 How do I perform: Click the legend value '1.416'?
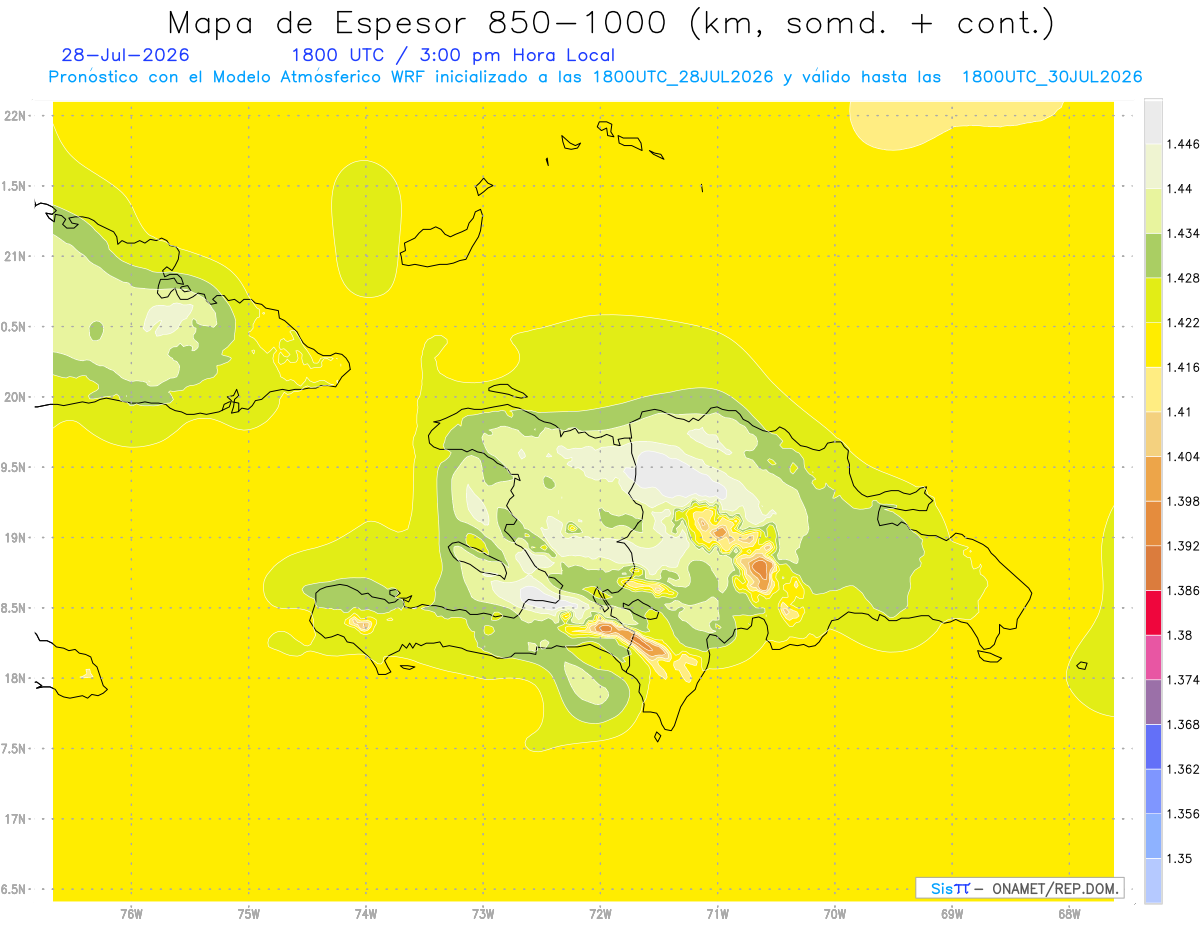tap(1184, 367)
